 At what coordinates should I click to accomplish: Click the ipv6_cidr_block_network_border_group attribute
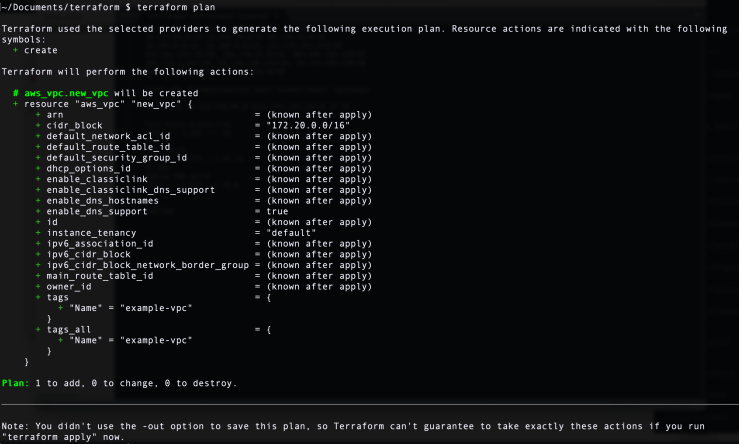[148, 265]
